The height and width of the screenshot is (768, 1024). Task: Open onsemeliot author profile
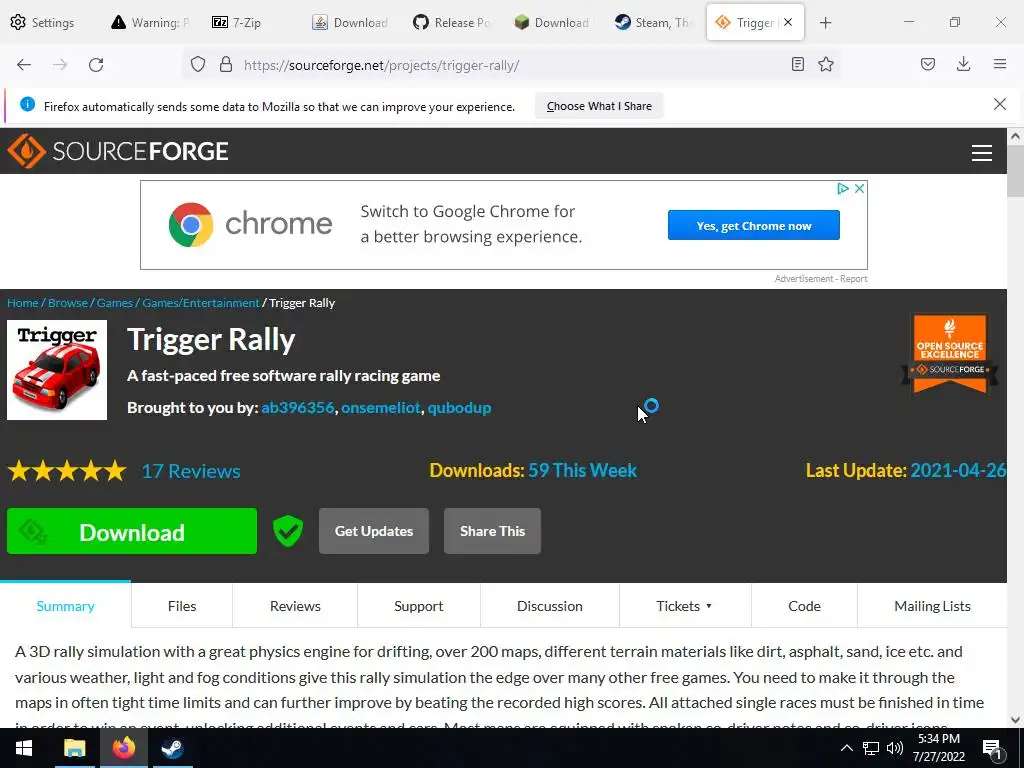click(381, 408)
